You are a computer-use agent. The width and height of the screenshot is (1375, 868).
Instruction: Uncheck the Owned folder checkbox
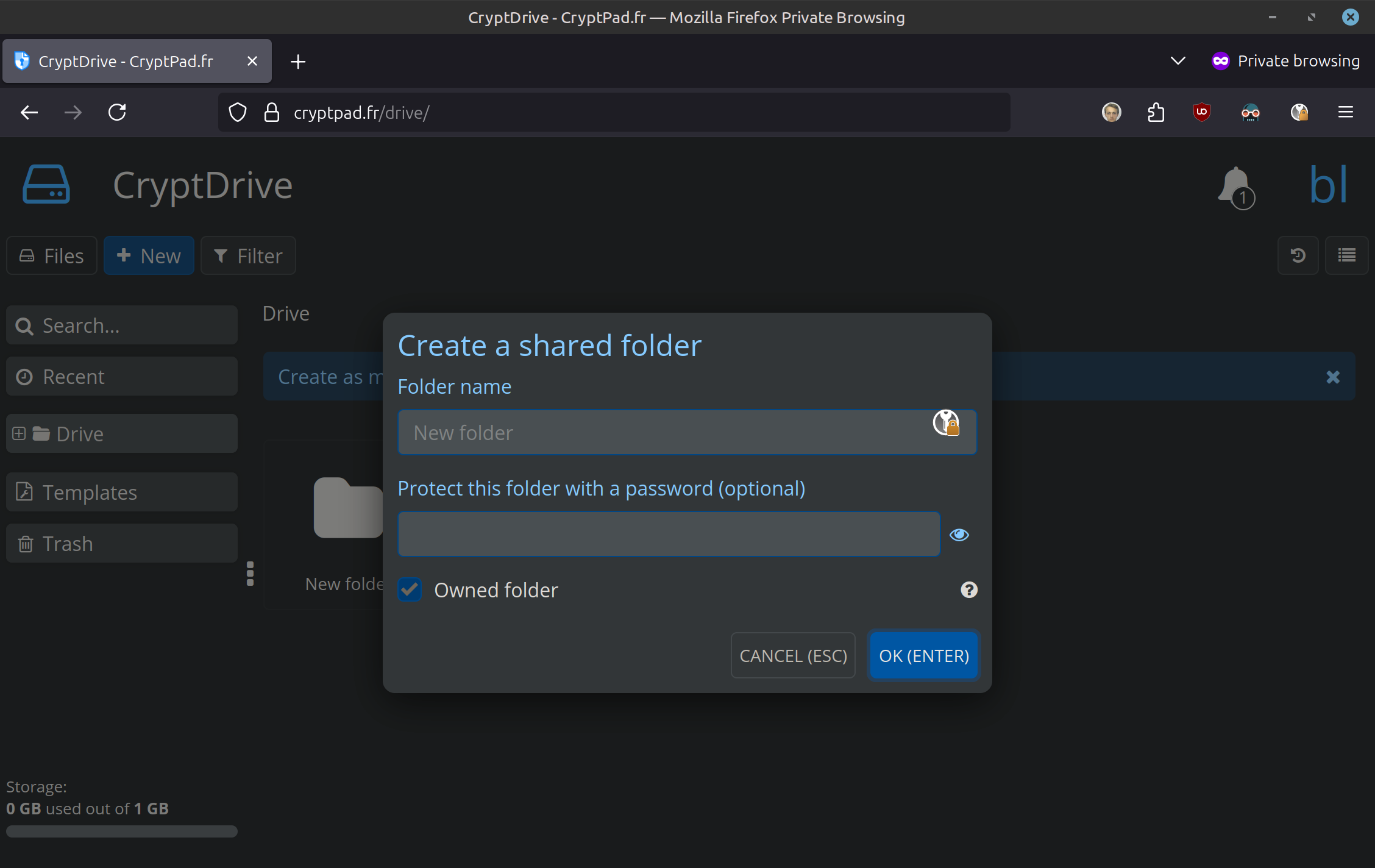coord(410,590)
